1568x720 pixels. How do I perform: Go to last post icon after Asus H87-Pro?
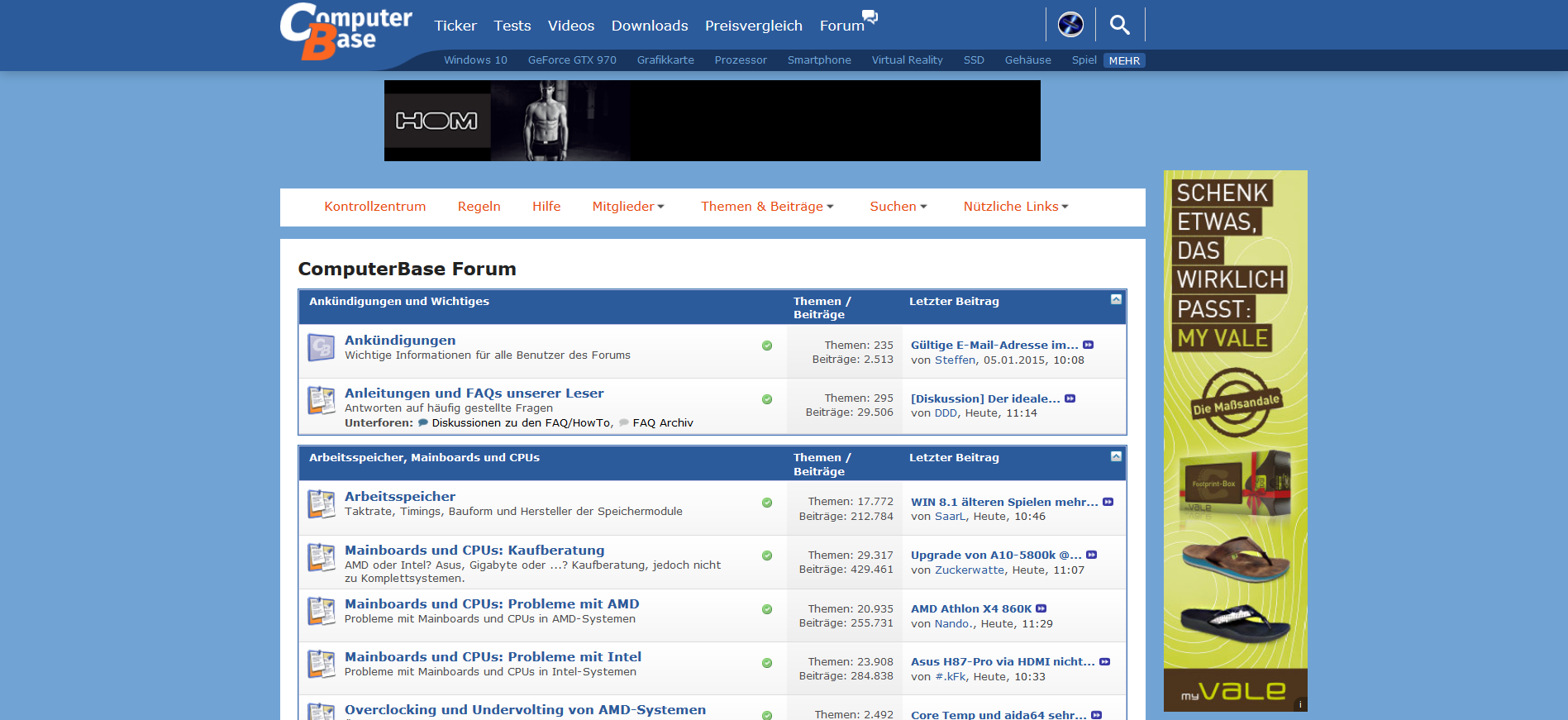1105,661
